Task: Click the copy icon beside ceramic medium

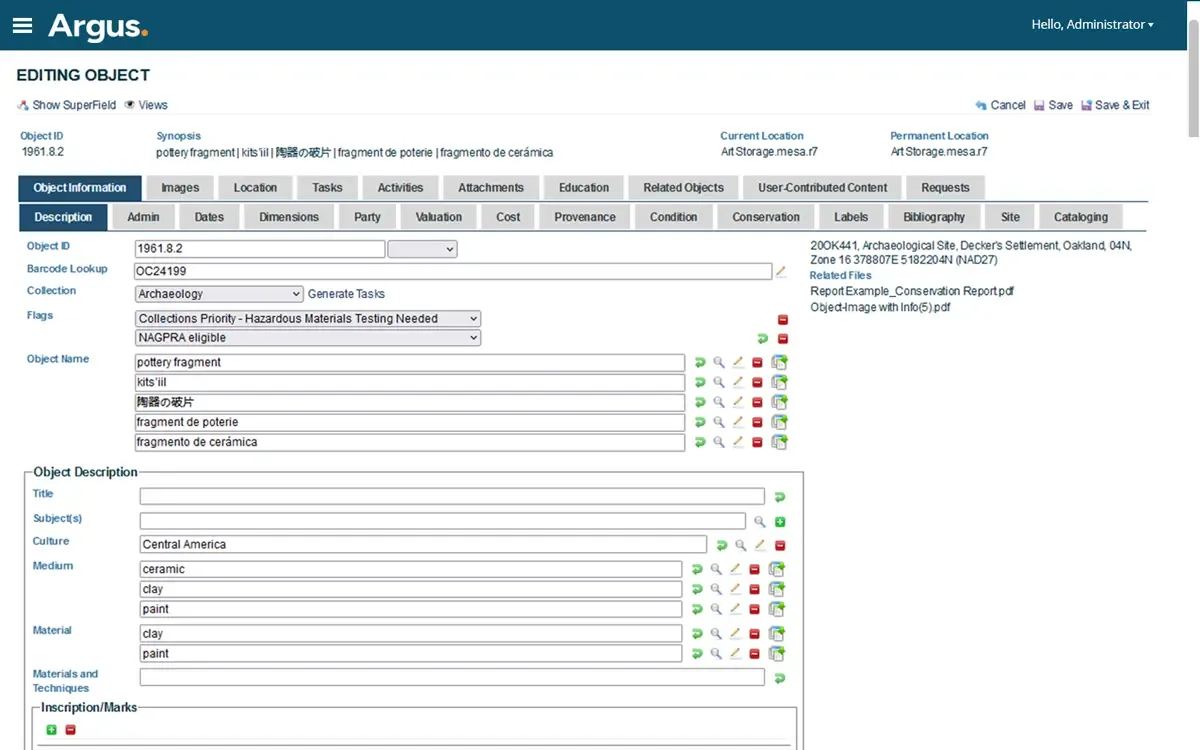Action: coord(777,569)
